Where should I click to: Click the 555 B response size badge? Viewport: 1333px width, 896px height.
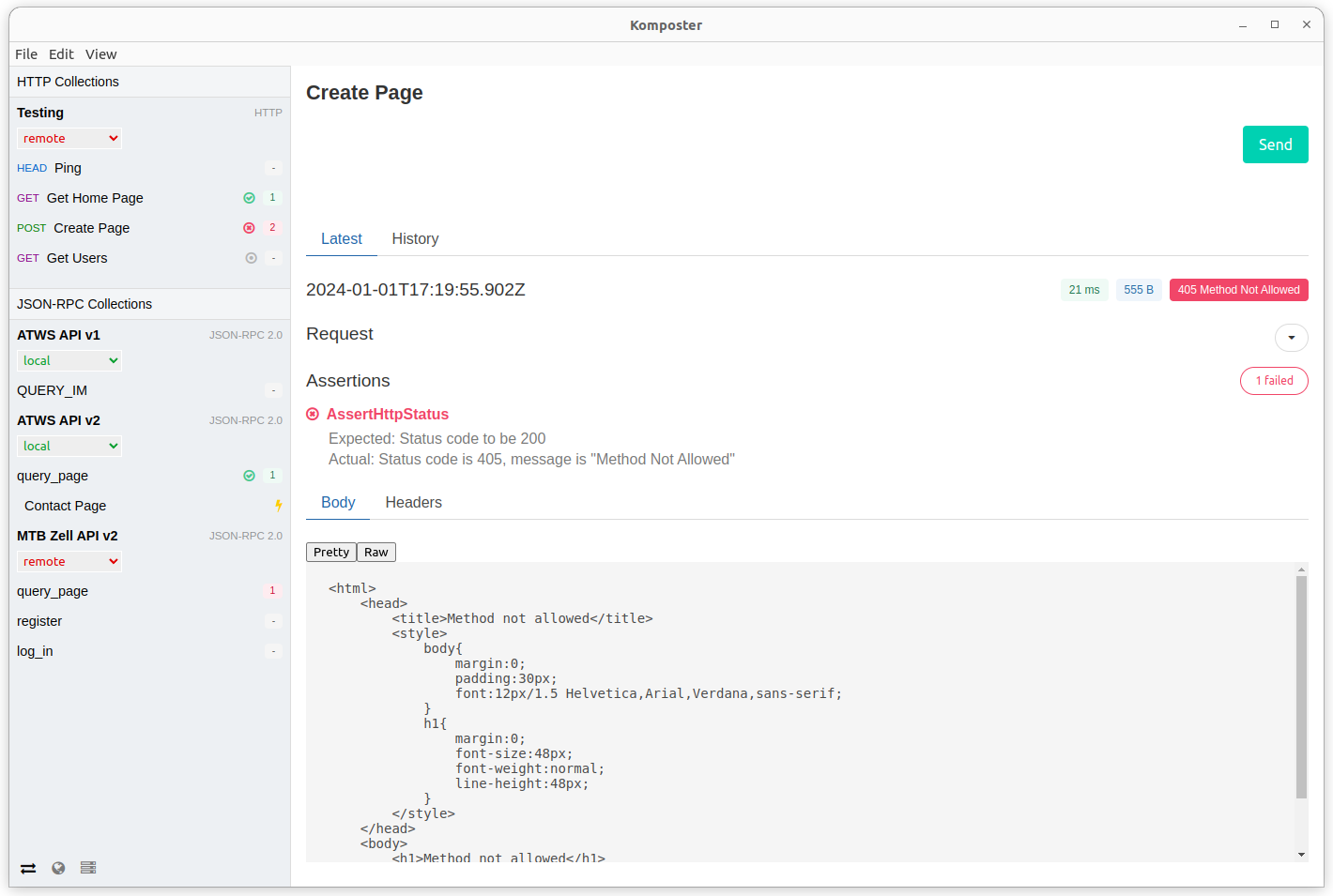tap(1139, 290)
